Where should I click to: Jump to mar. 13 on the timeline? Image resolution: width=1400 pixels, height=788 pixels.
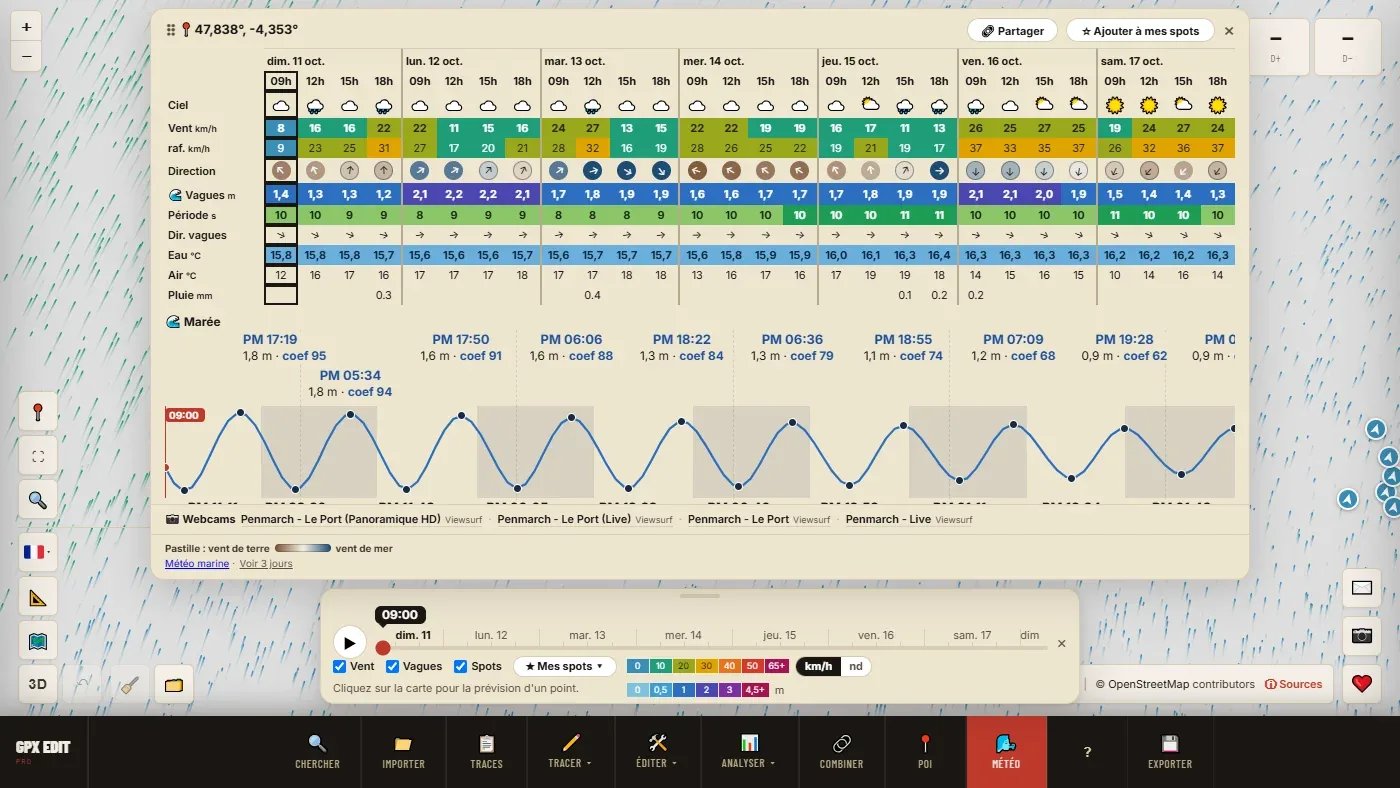coord(587,635)
